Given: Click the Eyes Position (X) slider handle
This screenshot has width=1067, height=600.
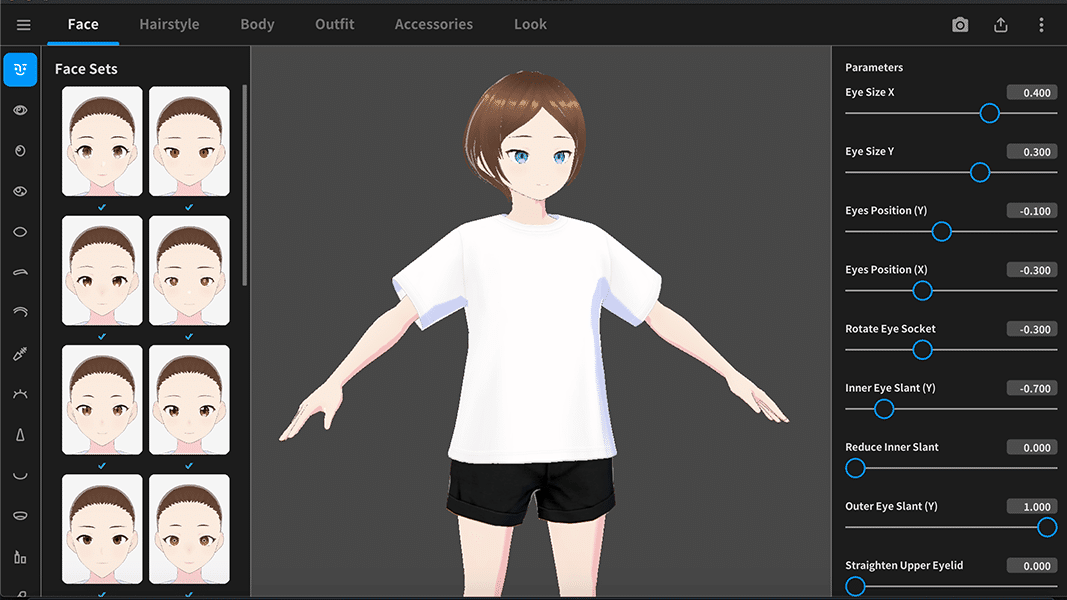Looking at the screenshot, I should [x=922, y=291].
